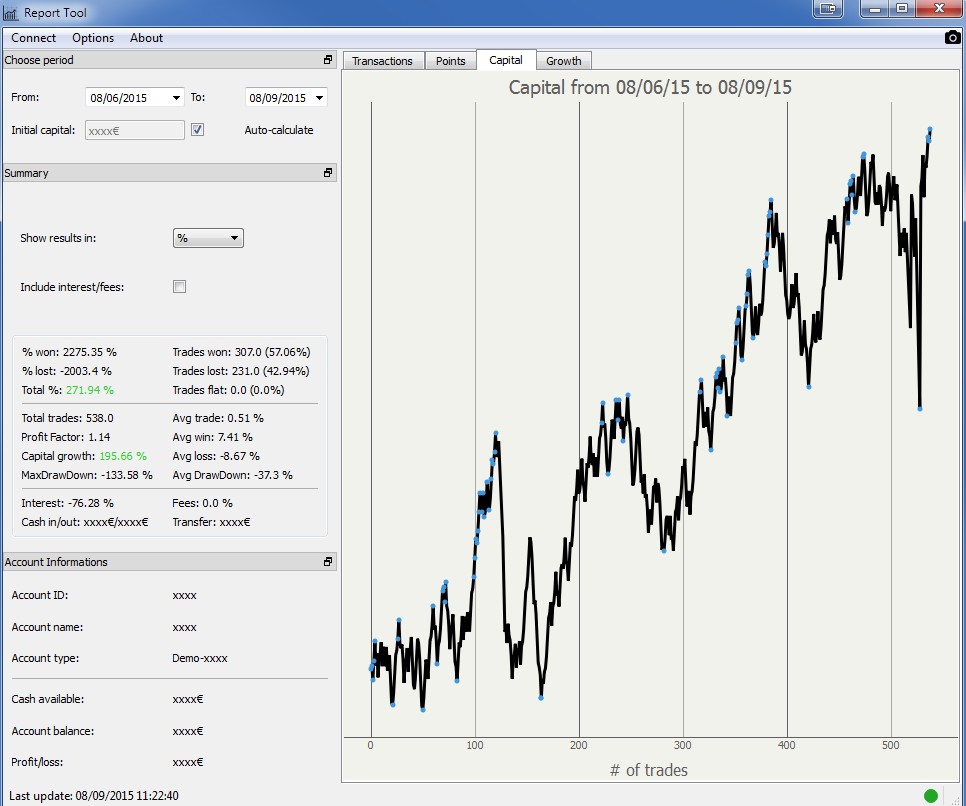Switch to the Growth tab
This screenshot has height=806, width=966.
click(564, 61)
